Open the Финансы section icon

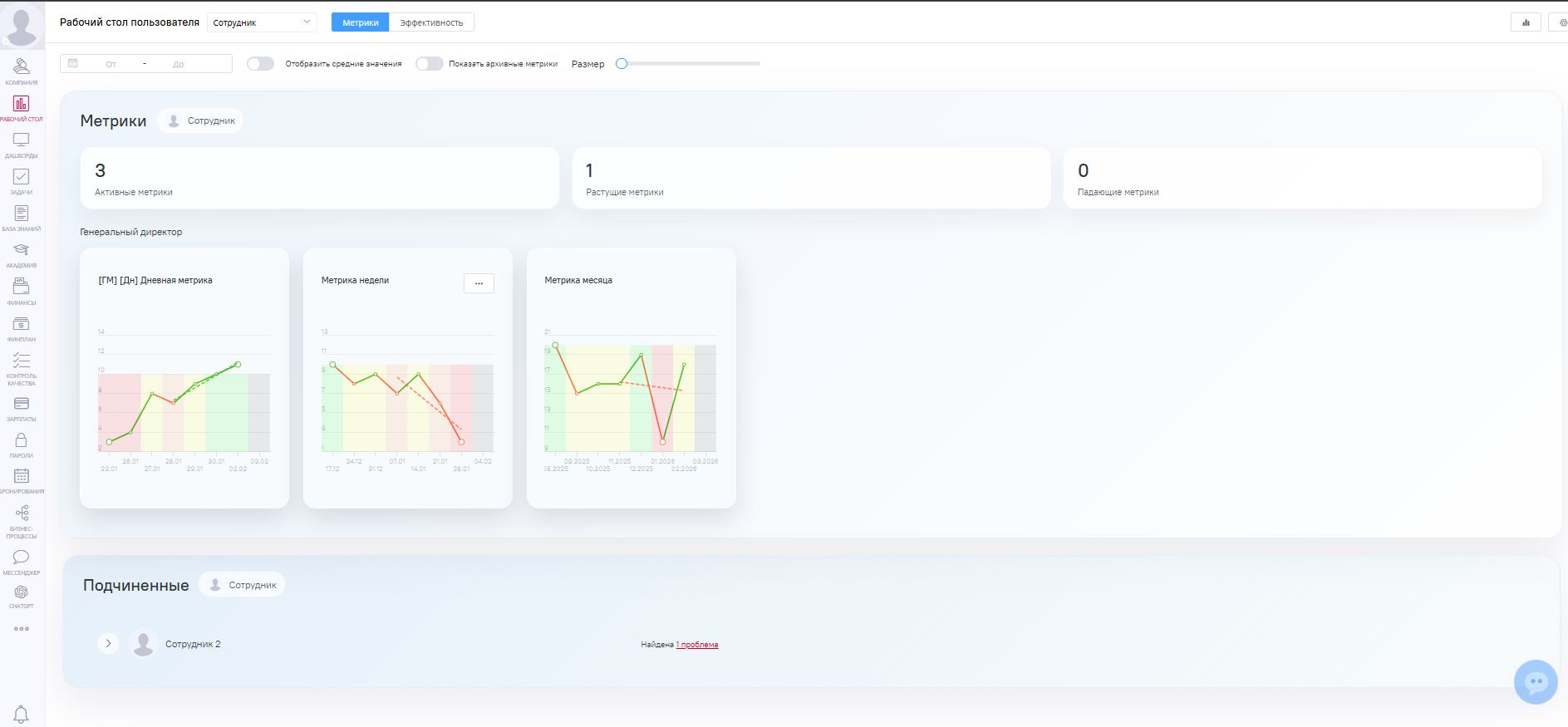(21, 288)
